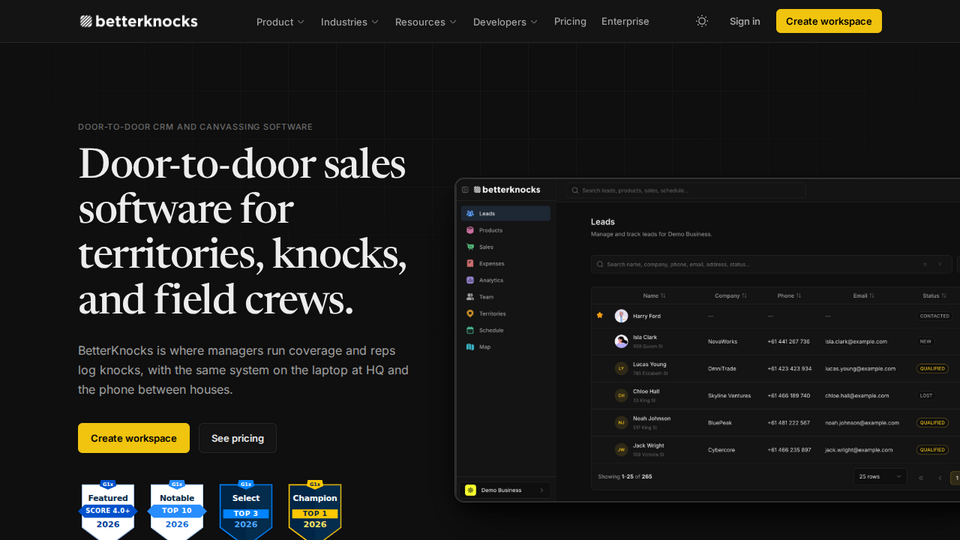This screenshot has width=960, height=540.
Task: Open the Territories pin icon
Action: (x=470, y=313)
